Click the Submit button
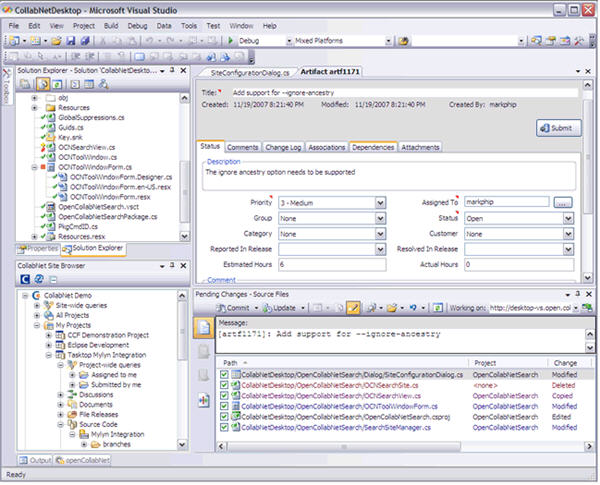 point(559,128)
